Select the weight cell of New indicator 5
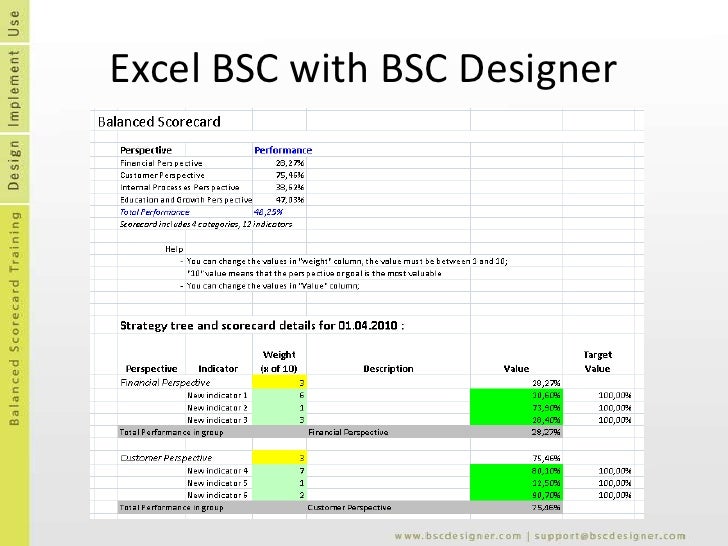728x546 pixels. point(280,483)
